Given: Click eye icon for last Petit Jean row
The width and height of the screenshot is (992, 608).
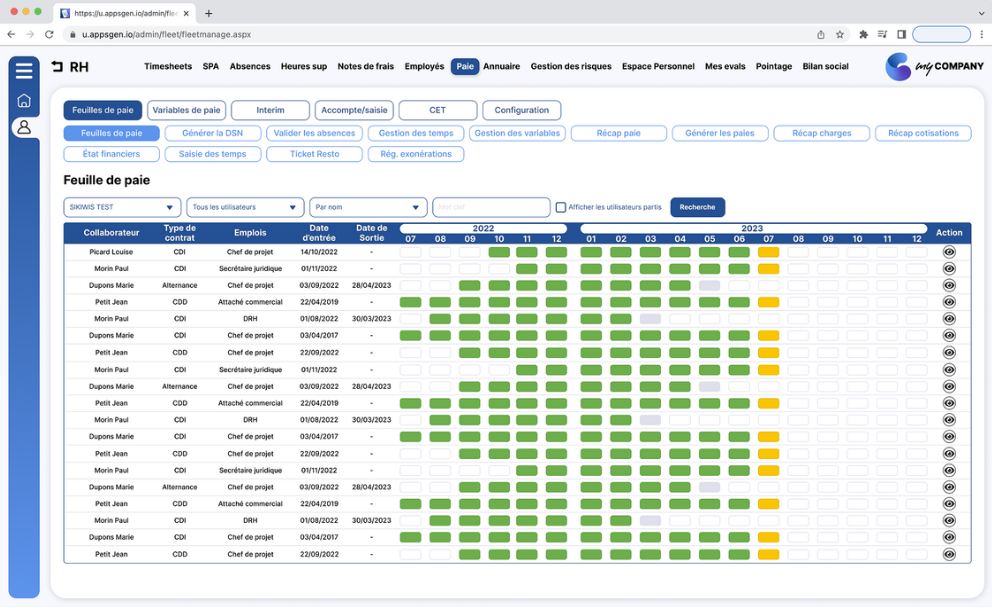Looking at the screenshot, I should point(949,554).
